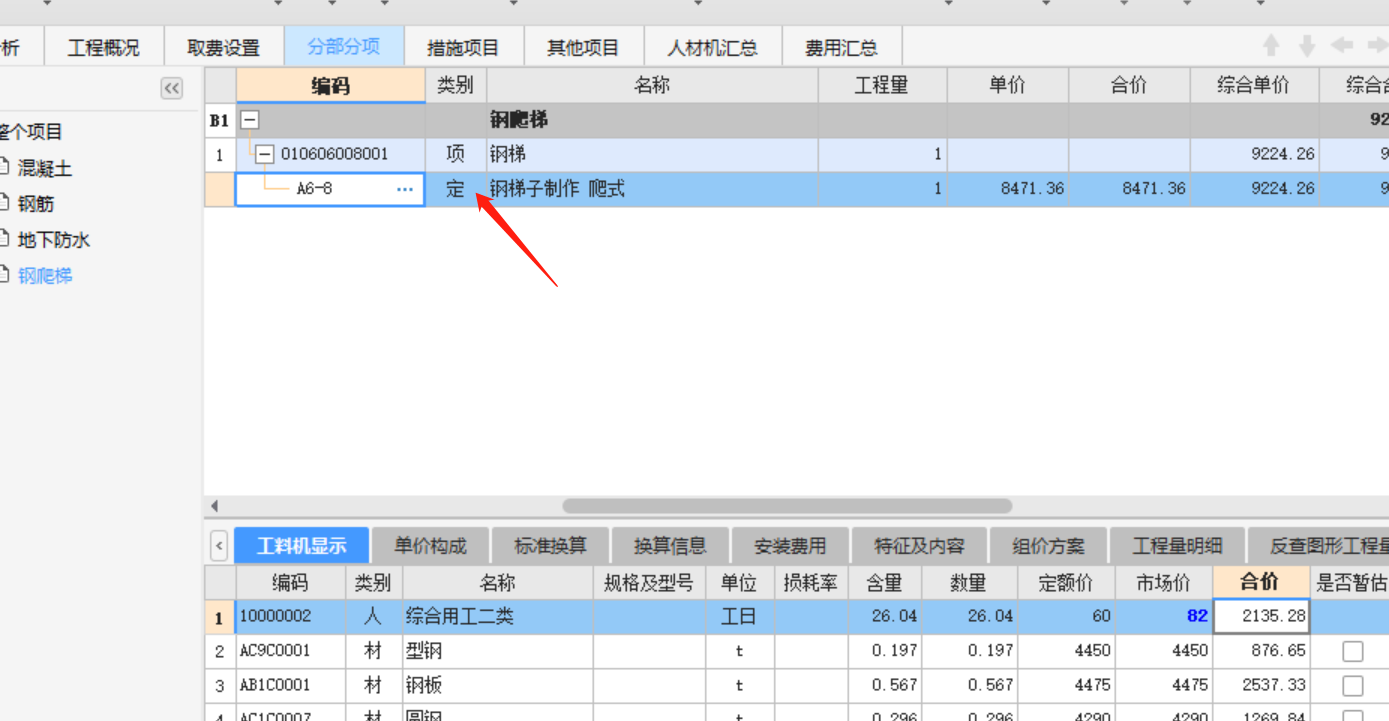The image size is (1389, 721).
Task: Click the 钢梯子制作 爬式 name cell
Action: (x=652, y=189)
